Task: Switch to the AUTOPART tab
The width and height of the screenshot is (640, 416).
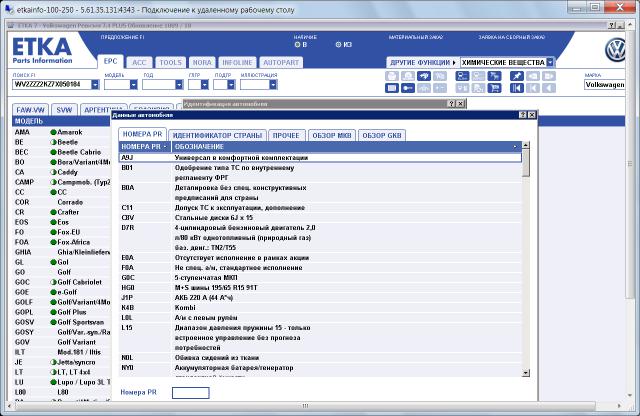Action: click(x=281, y=62)
